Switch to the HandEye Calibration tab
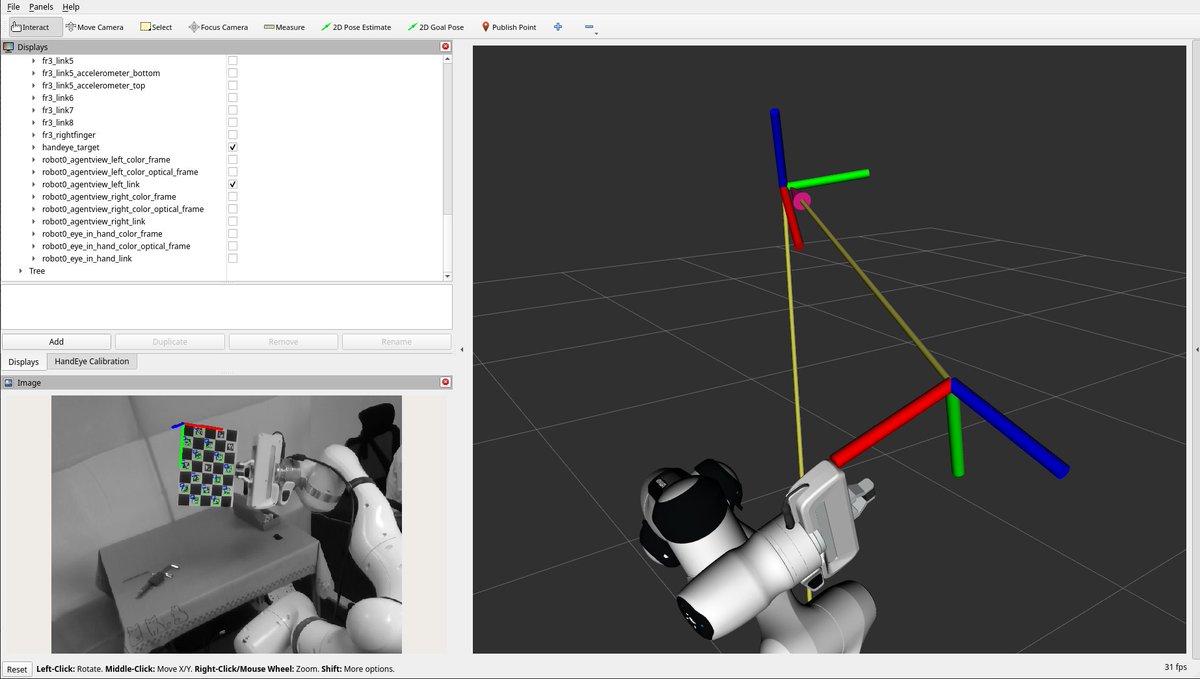The height and width of the screenshot is (679, 1200). click(92, 361)
